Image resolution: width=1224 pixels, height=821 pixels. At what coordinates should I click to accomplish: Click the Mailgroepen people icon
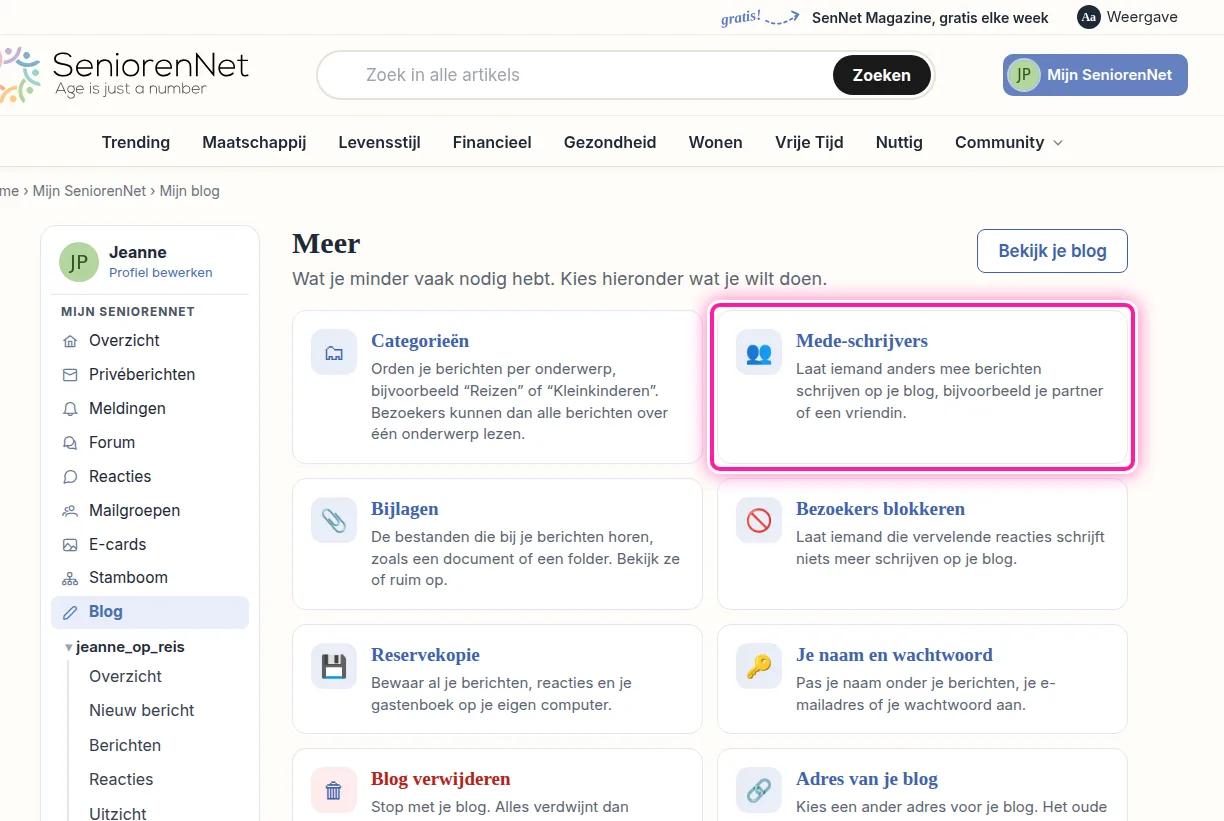point(70,511)
